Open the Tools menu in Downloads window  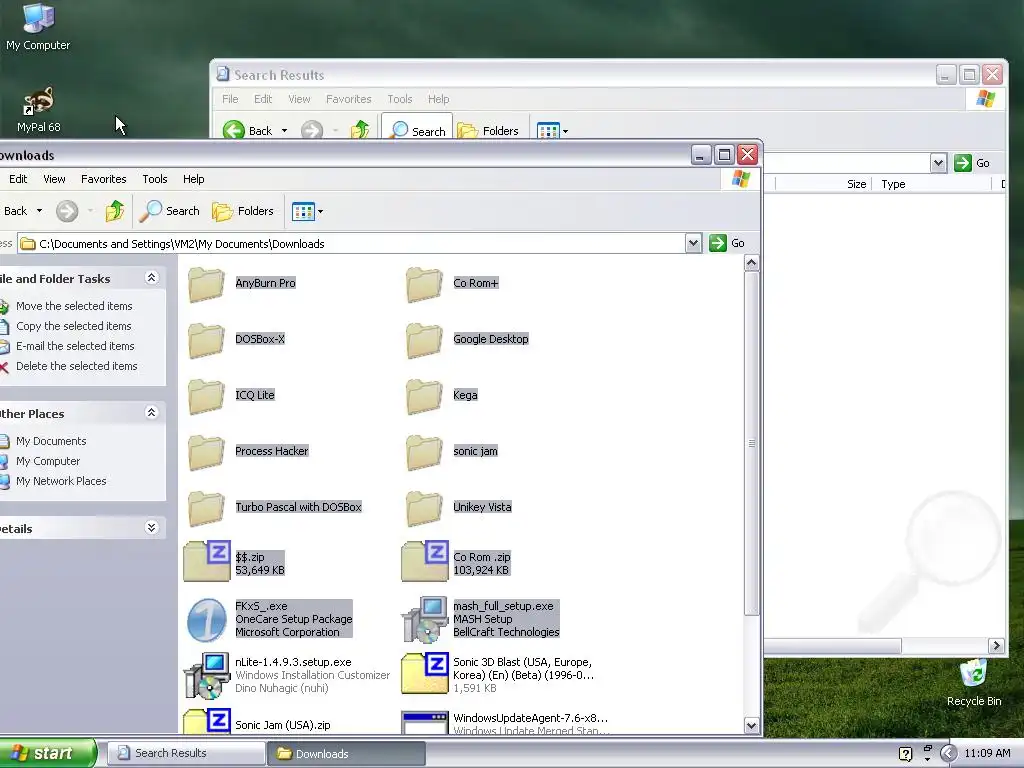pyautogui.click(x=155, y=179)
